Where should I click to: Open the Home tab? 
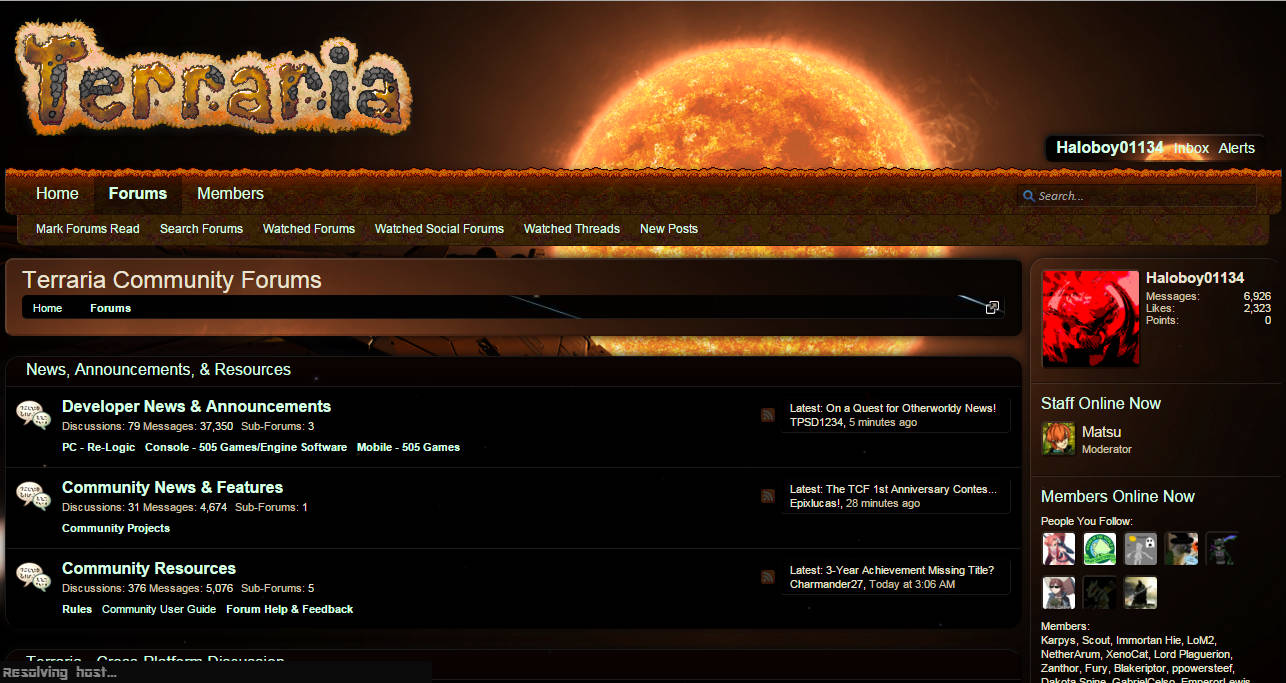click(57, 194)
